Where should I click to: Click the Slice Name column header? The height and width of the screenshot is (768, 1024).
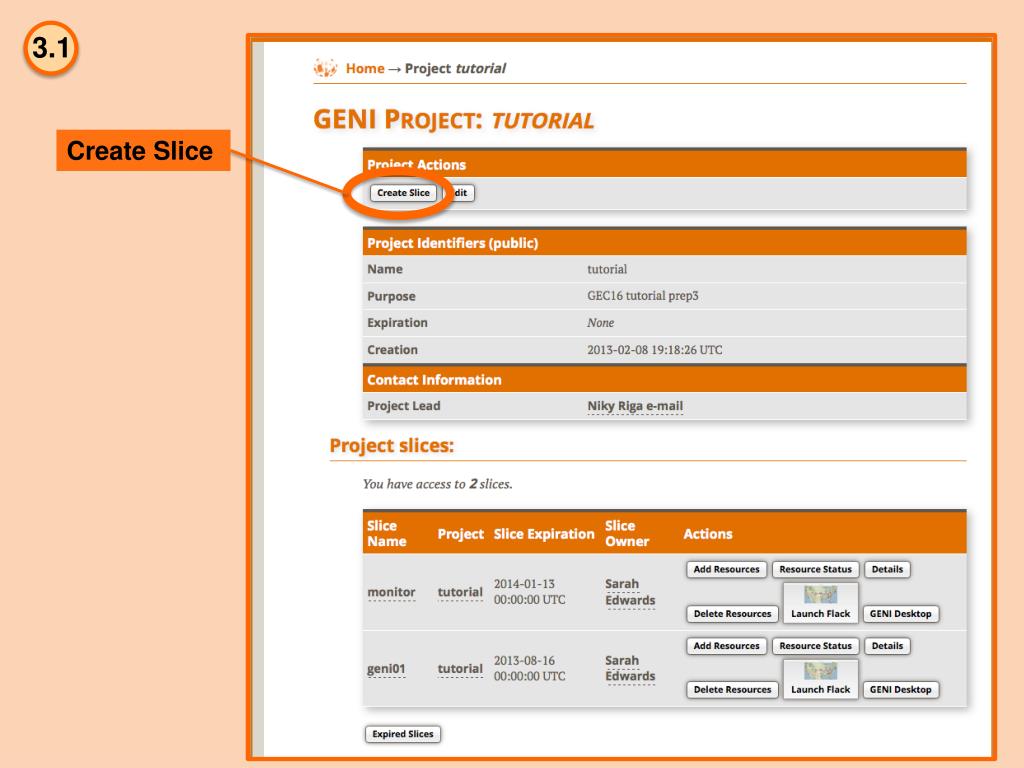tap(387, 534)
